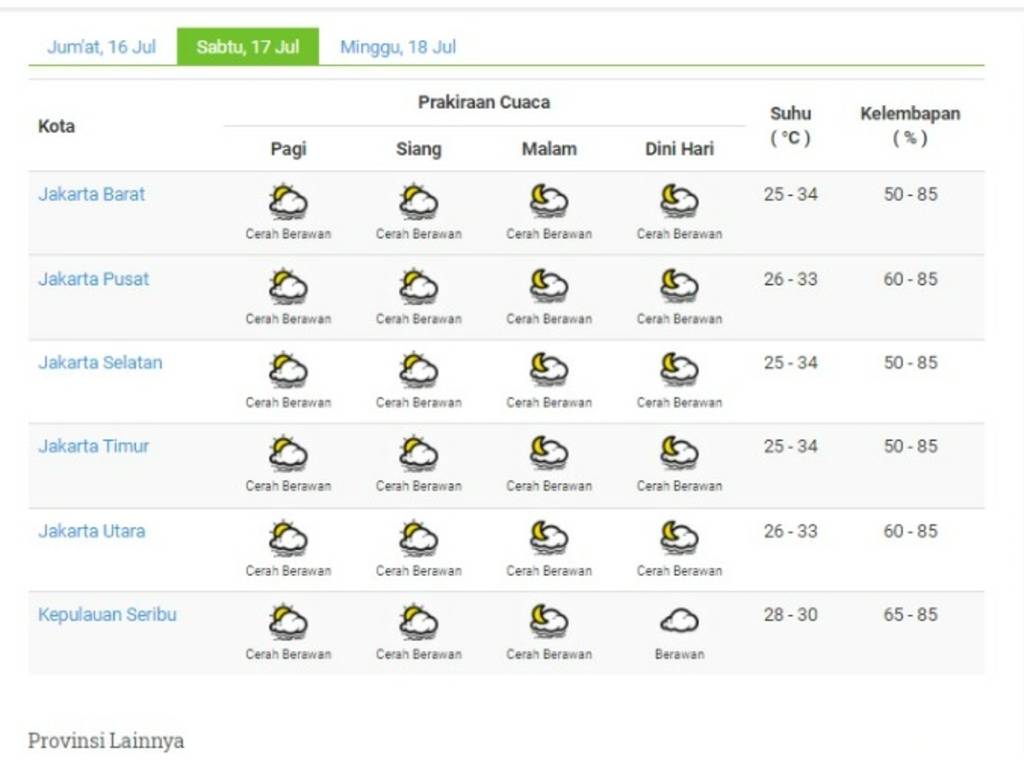
Task: Click Cerah Berawan label under Jakarta Utara Malam
Action: pyautogui.click(x=549, y=571)
